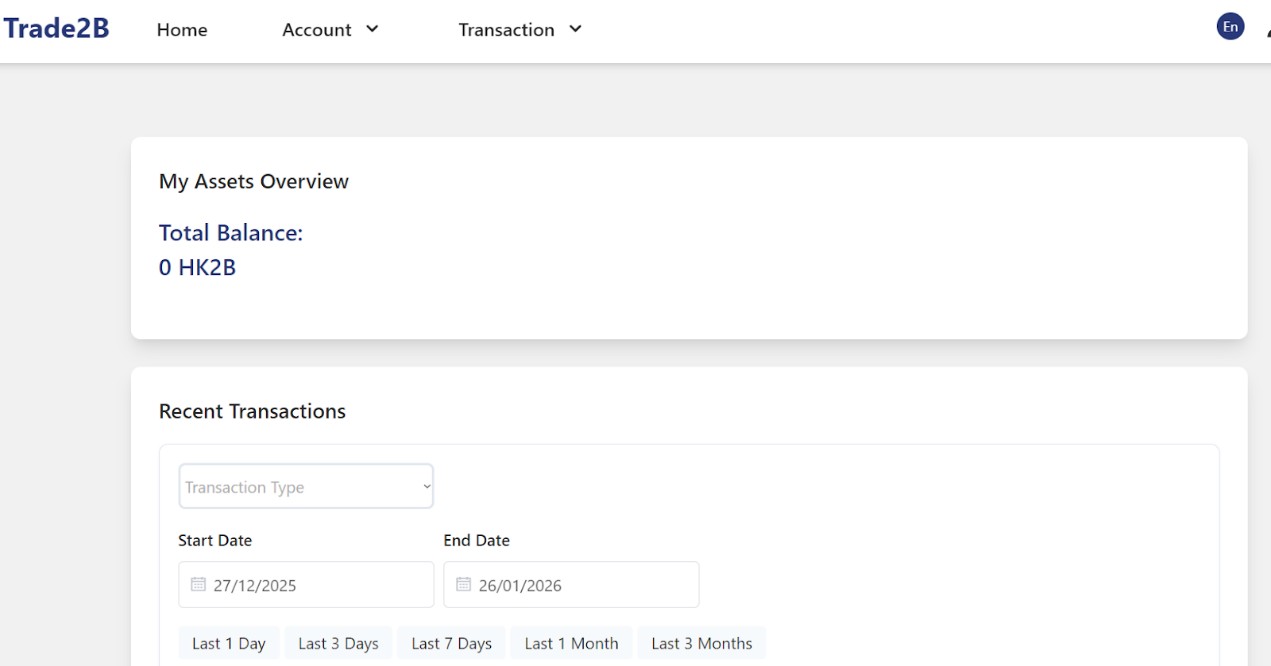This screenshot has height=666, width=1271.
Task: Click the Start Date input field
Action: click(x=320, y=585)
